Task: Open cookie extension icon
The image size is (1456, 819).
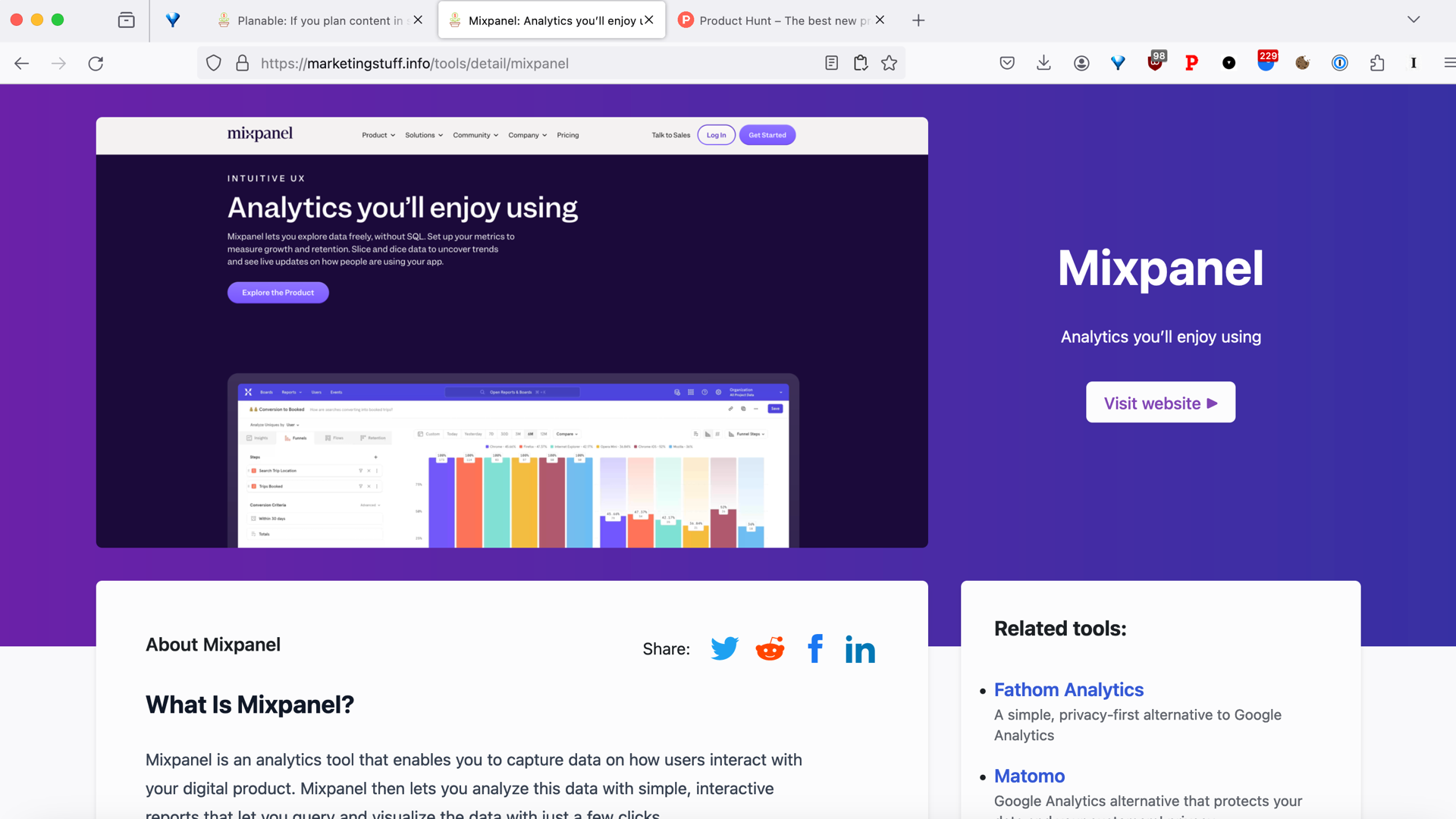Action: point(1302,63)
